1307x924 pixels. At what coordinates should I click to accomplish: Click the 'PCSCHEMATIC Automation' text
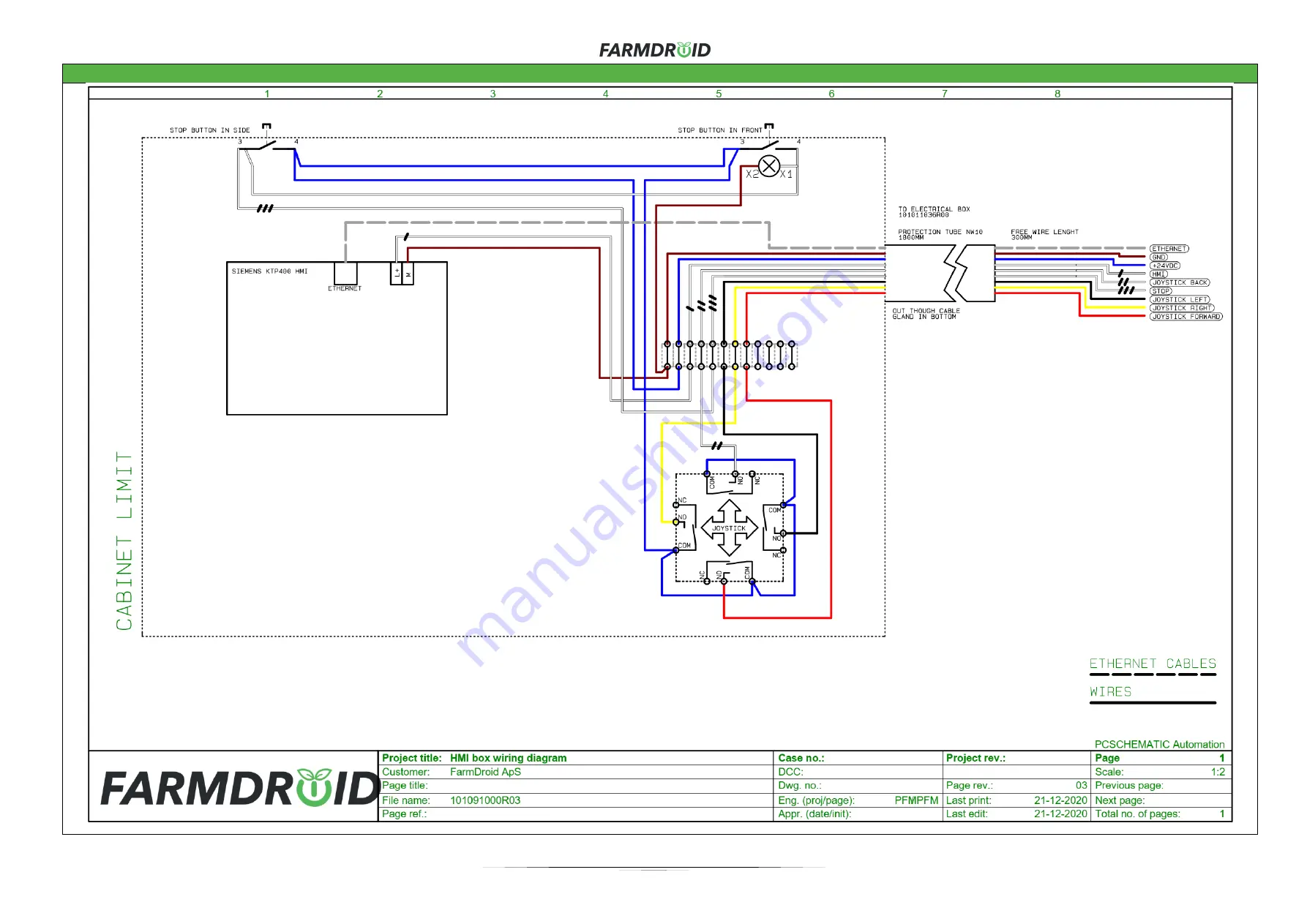click(1159, 744)
